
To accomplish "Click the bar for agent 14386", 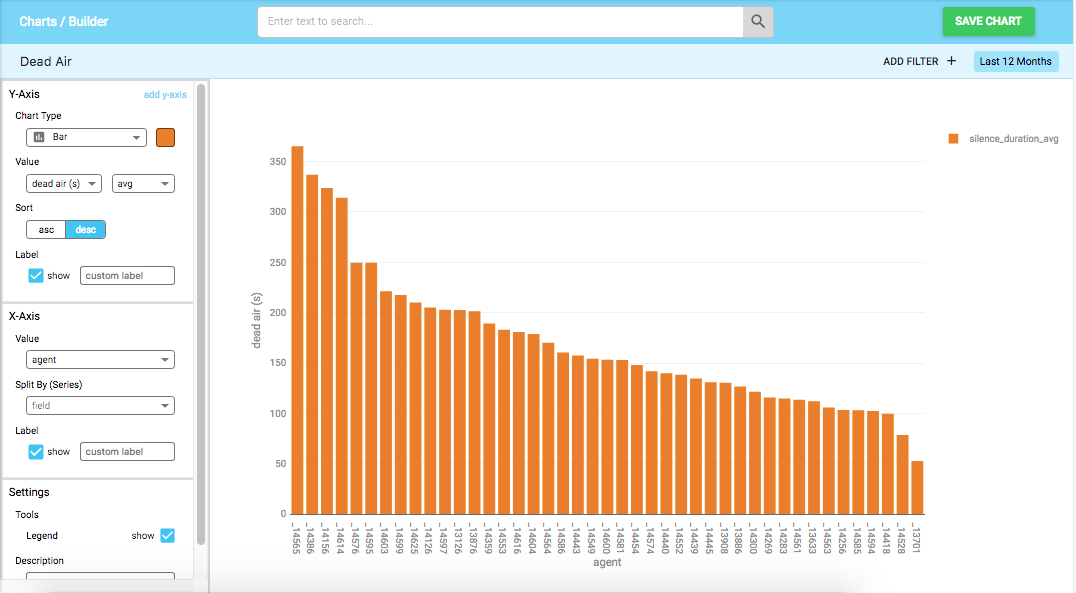I will (x=312, y=345).
